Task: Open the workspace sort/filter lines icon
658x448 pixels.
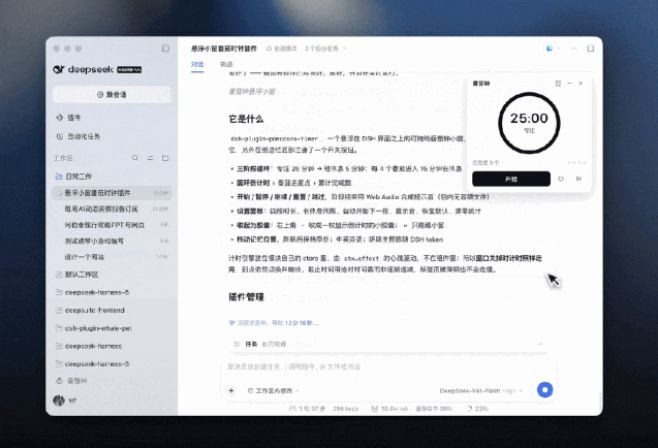Action: coord(150,158)
